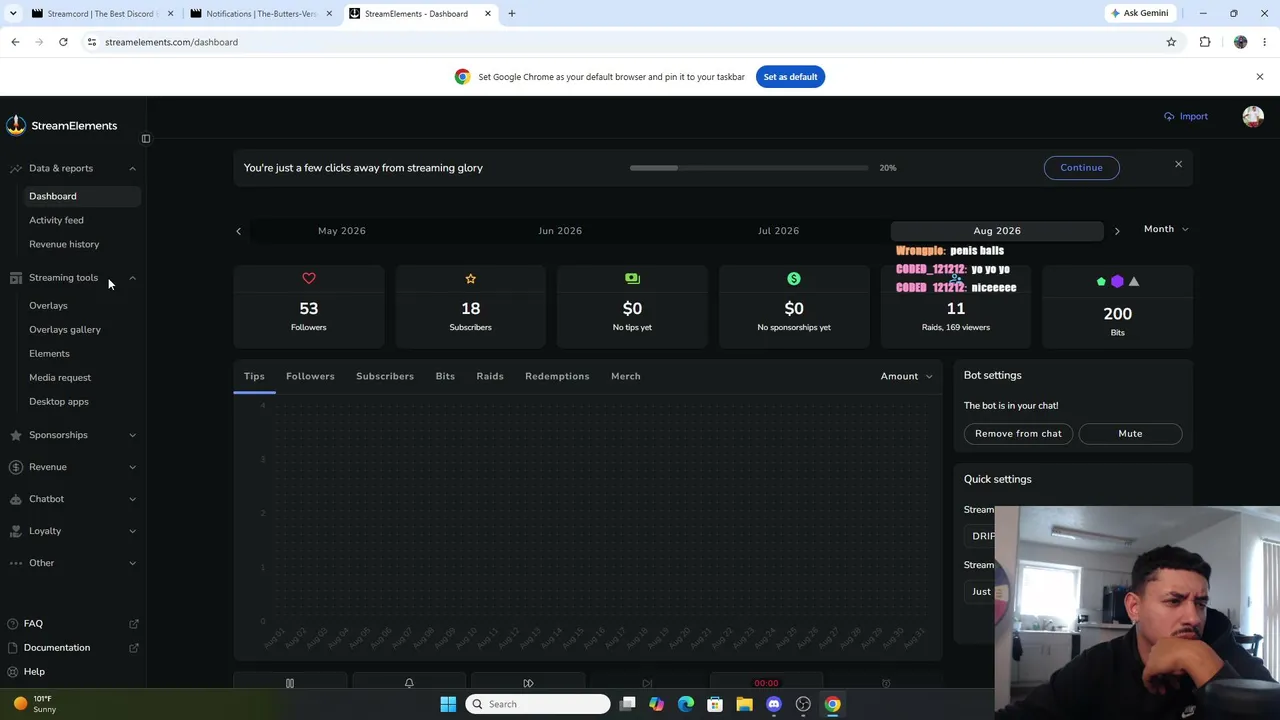Click the three-dots icon beside Other

pyautogui.click(x=15, y=563)
